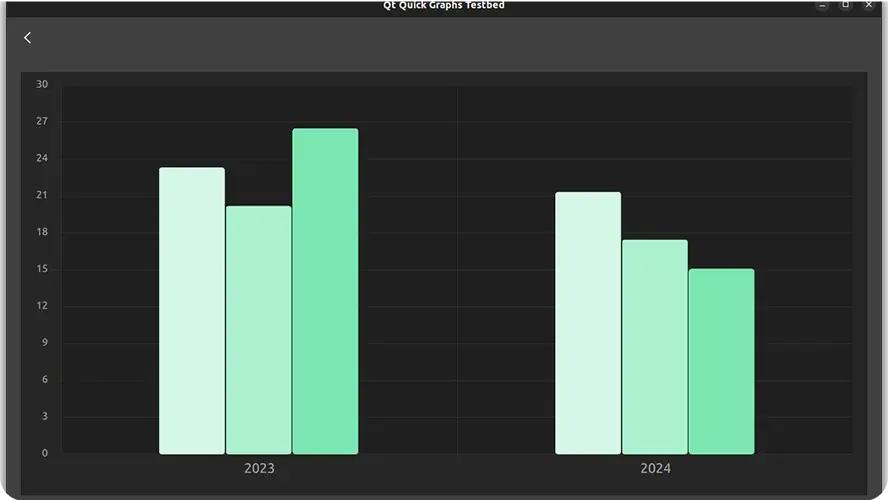This screenshot has height=500, width=888.
Task: Select the first lightest bar in 2024
Action: coord(588,323)
